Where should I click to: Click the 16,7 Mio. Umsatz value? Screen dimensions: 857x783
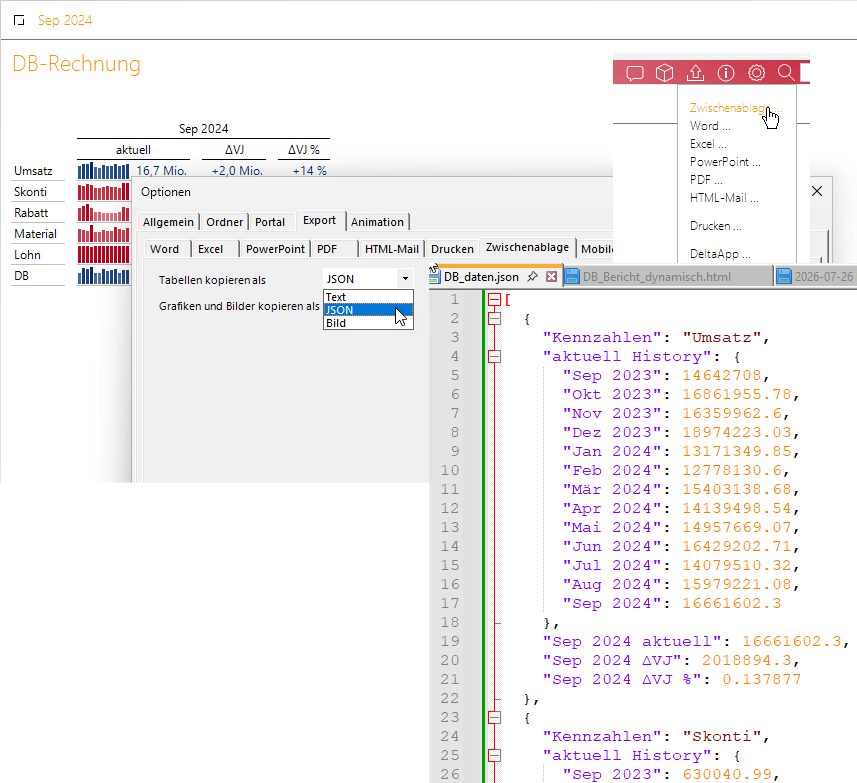pos(161,171)
